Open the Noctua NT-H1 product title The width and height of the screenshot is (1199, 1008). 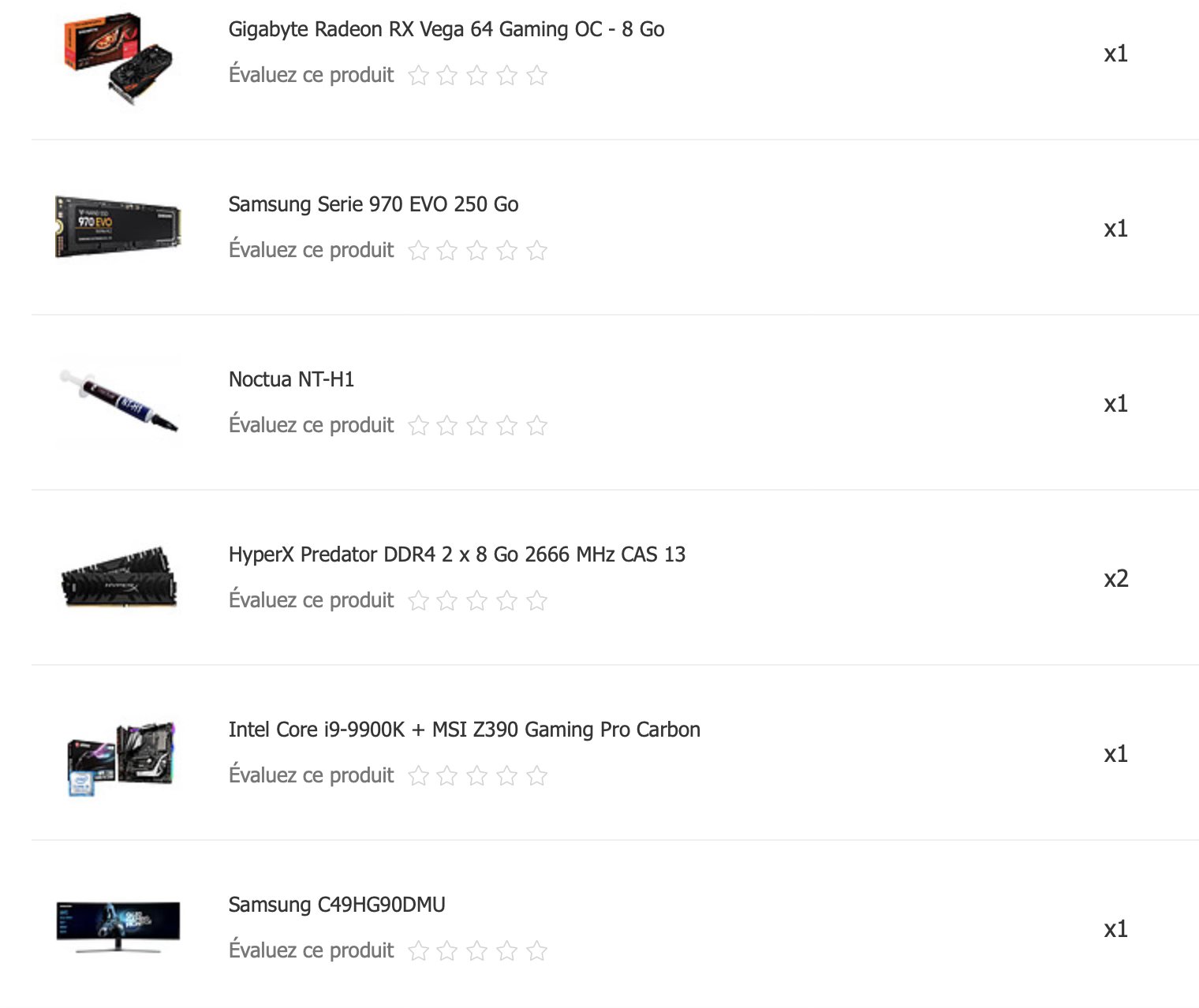pos(291,379)
